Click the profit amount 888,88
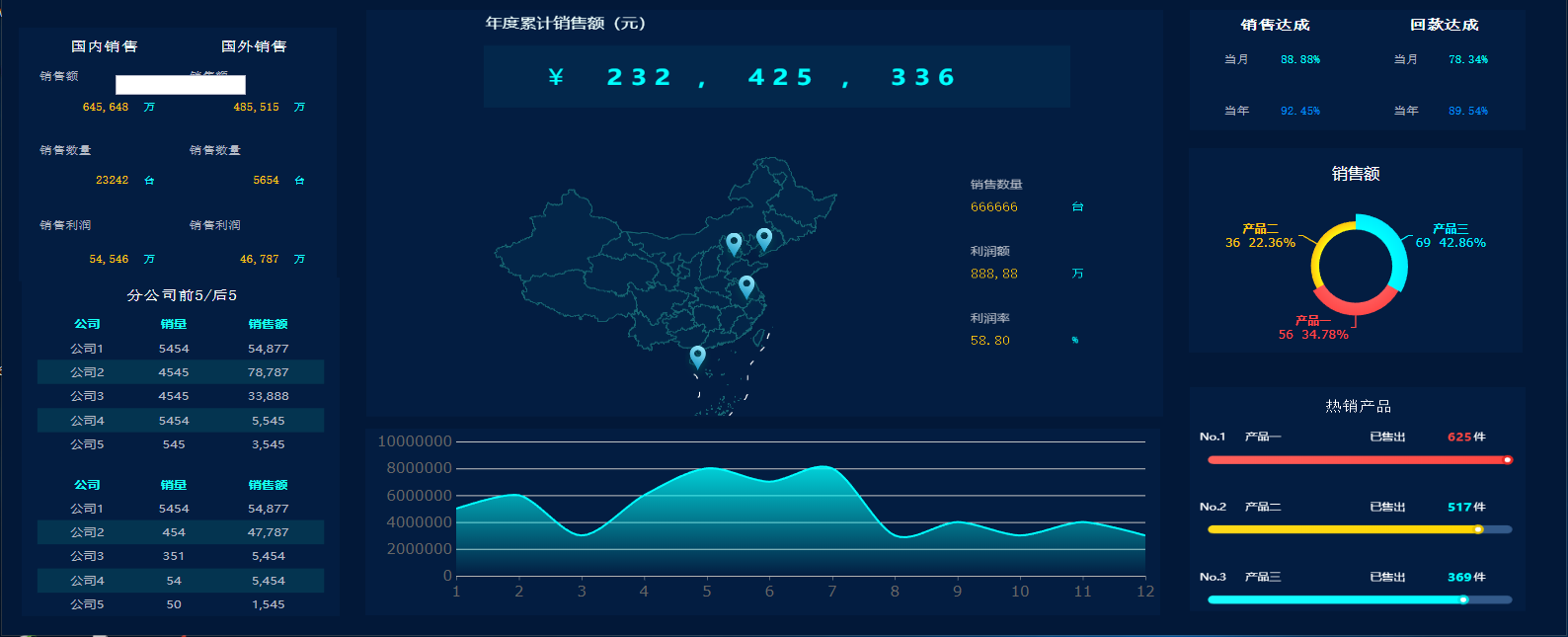1568x637 pixels. click(x=994, y=274)
